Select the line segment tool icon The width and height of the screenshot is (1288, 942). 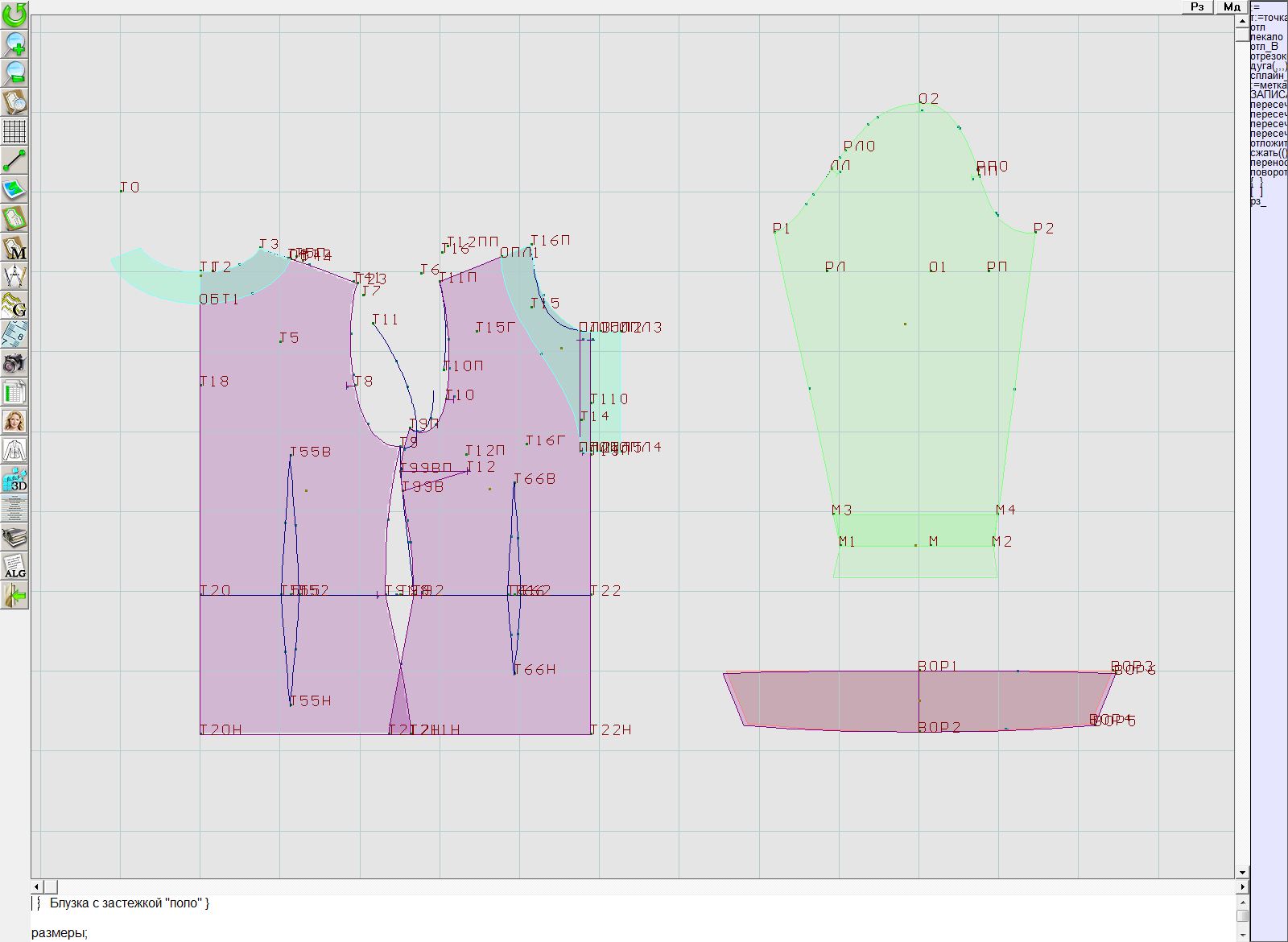point(14,160)
